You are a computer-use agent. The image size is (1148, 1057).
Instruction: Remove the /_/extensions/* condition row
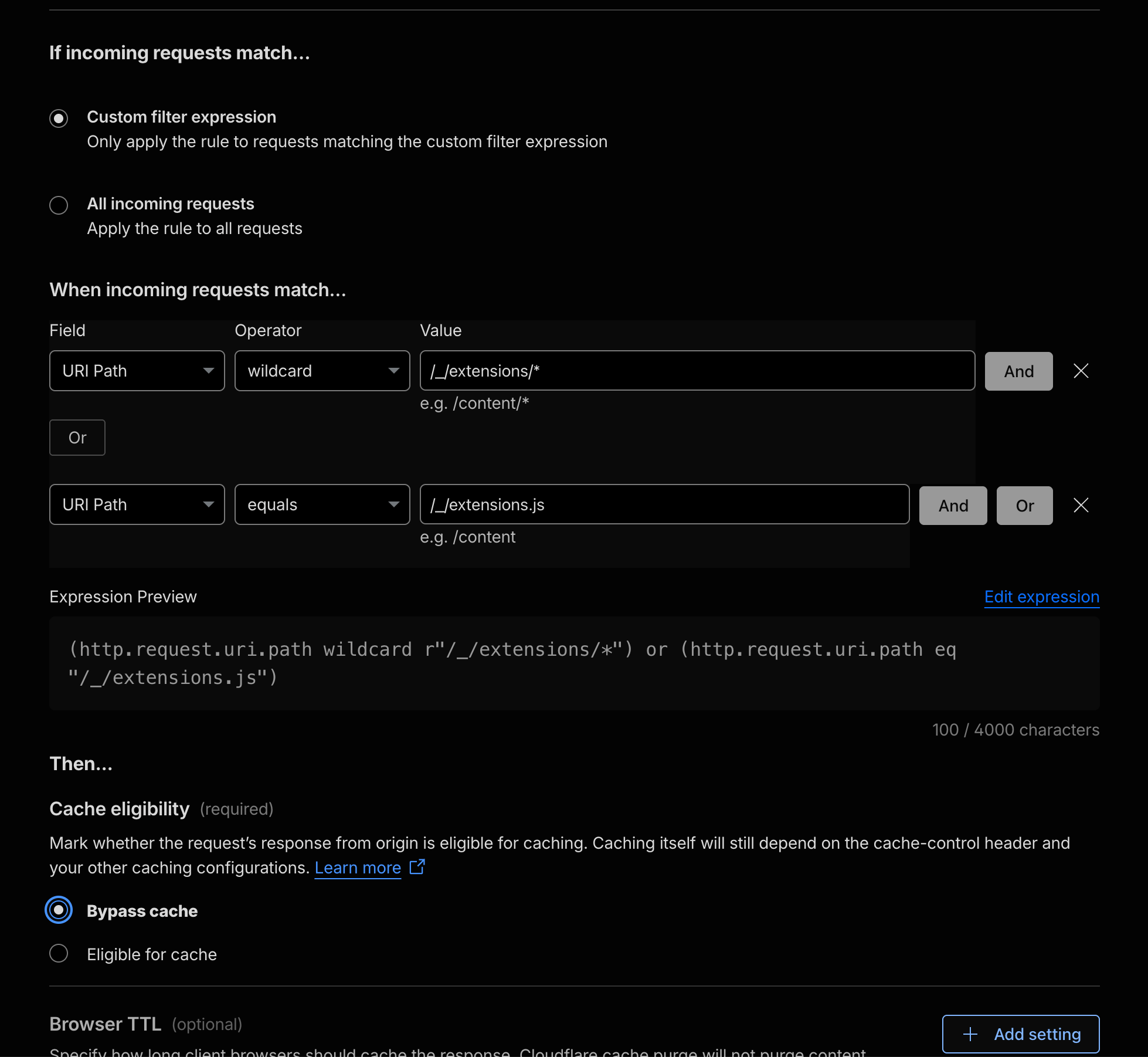(1081, 371)
